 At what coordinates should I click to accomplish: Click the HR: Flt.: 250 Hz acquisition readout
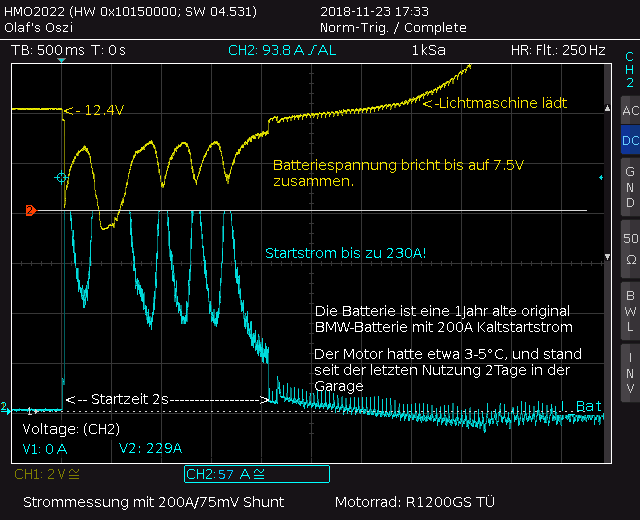(558, 50)
